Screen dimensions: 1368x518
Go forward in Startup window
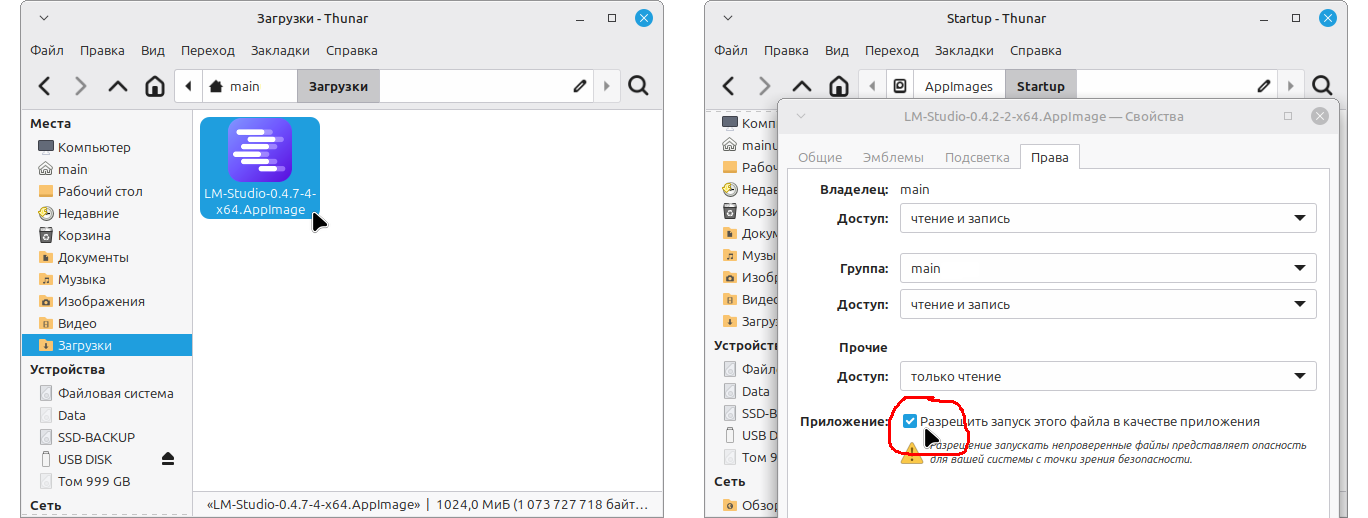pyautogui.click(x=765, y=86)
